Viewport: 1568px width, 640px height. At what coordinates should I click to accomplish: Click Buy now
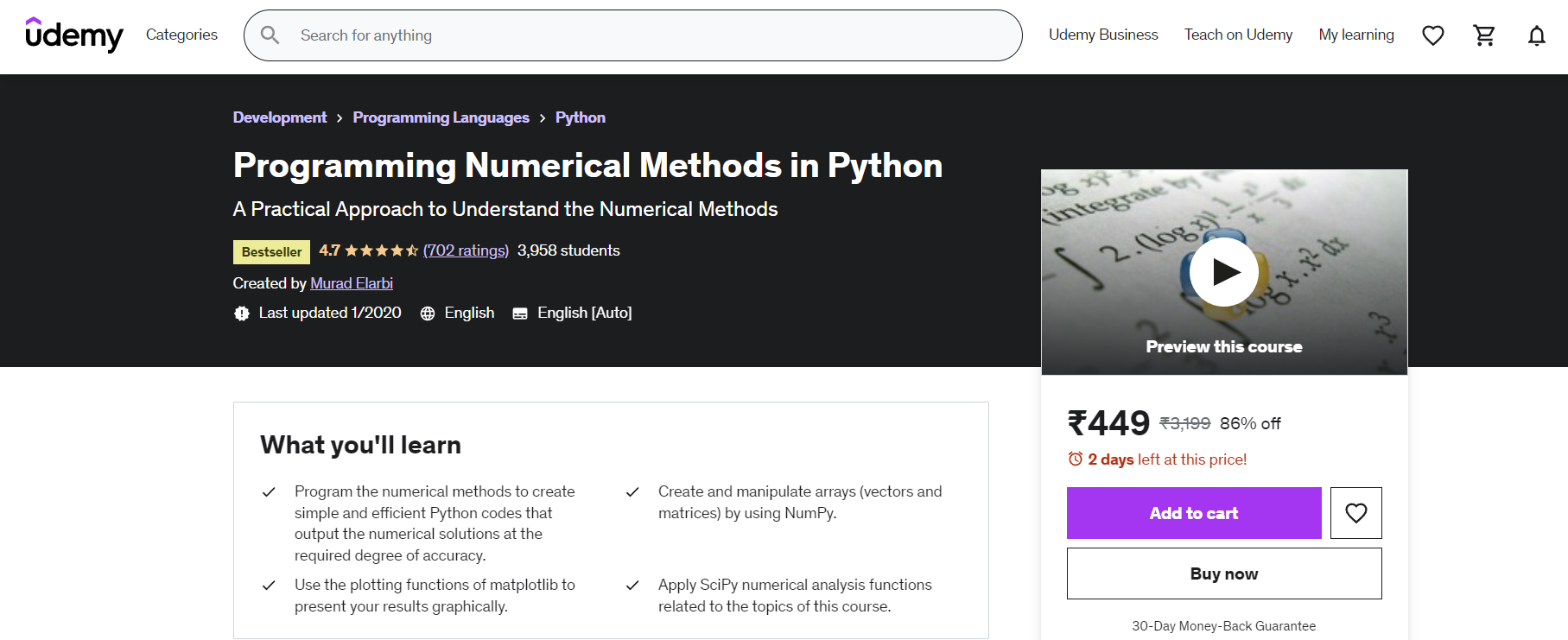[1224, 573]
